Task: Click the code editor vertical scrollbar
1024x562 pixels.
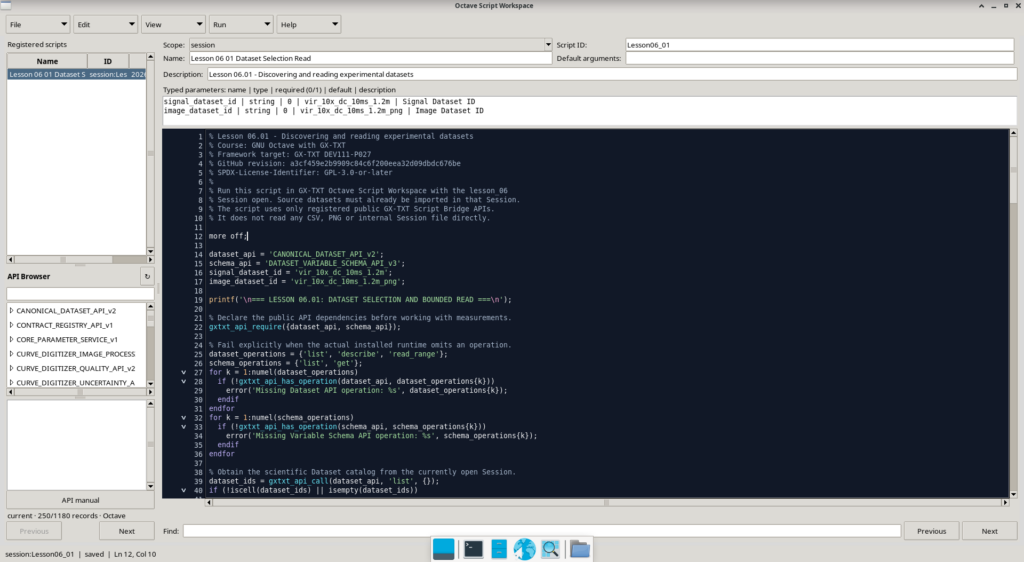Action: click(1013, 313)
